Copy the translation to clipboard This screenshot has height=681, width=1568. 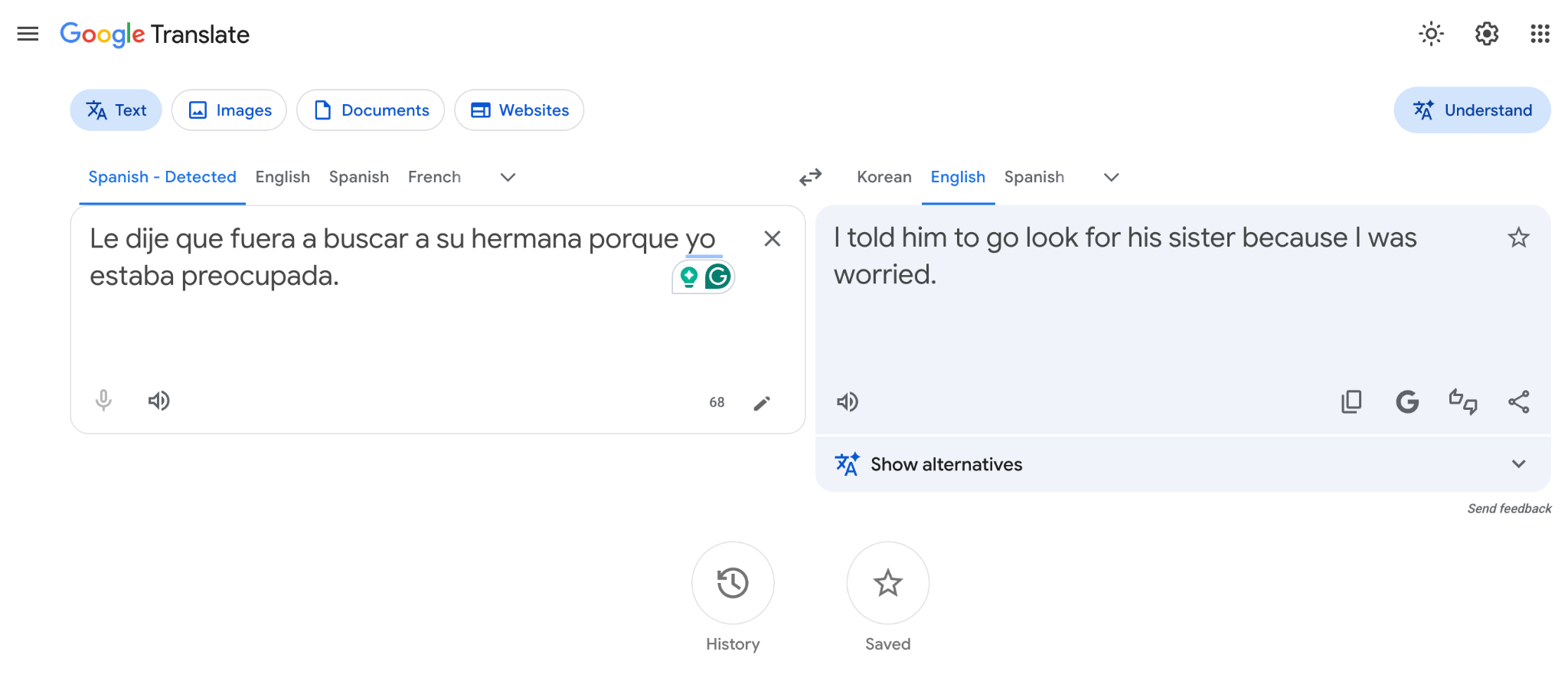click(1351, 401)
